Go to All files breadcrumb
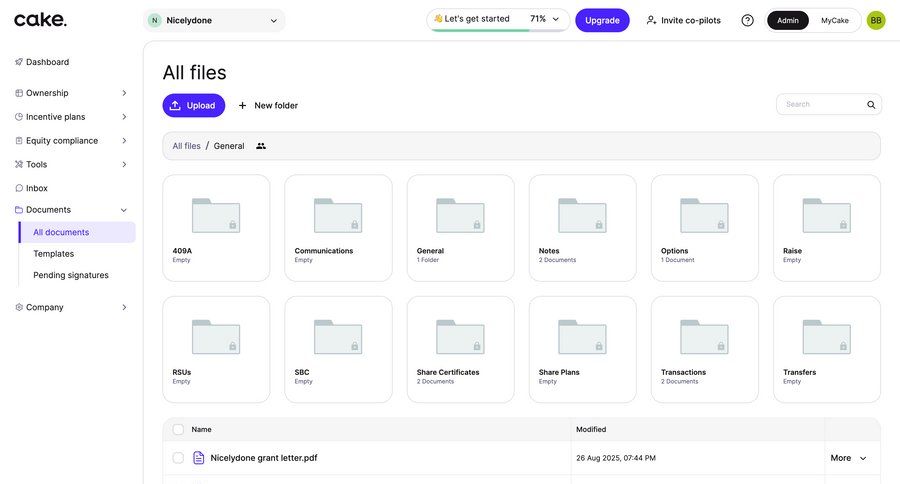The image size is (900, 484). 187,146
